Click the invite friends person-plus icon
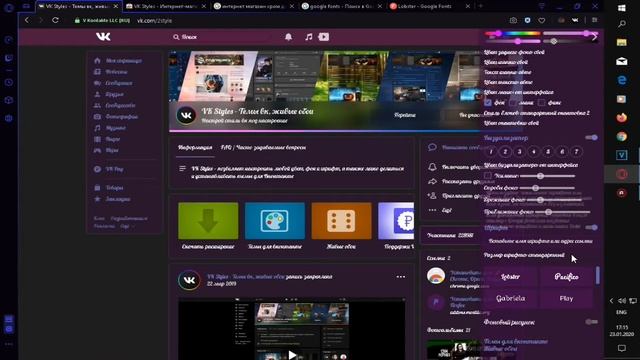This screenshot has width=640, height=360. coord(432,196)
